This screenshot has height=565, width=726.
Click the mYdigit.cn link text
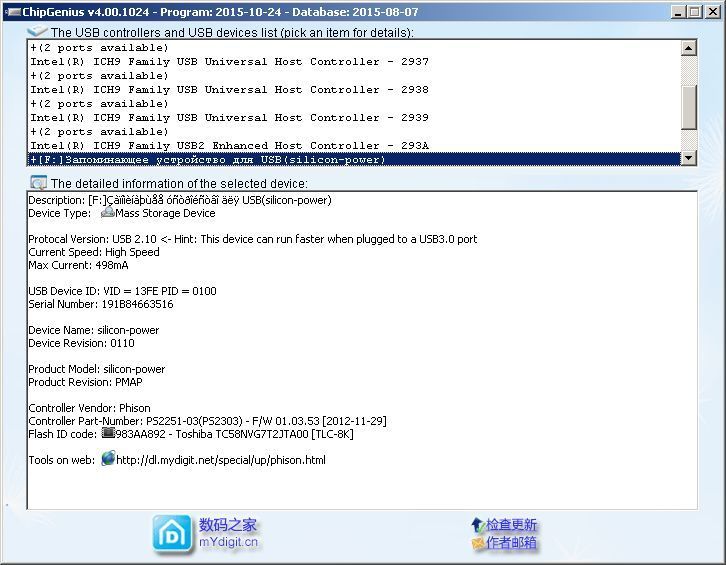pyautogui.click(x=229, y=542)
